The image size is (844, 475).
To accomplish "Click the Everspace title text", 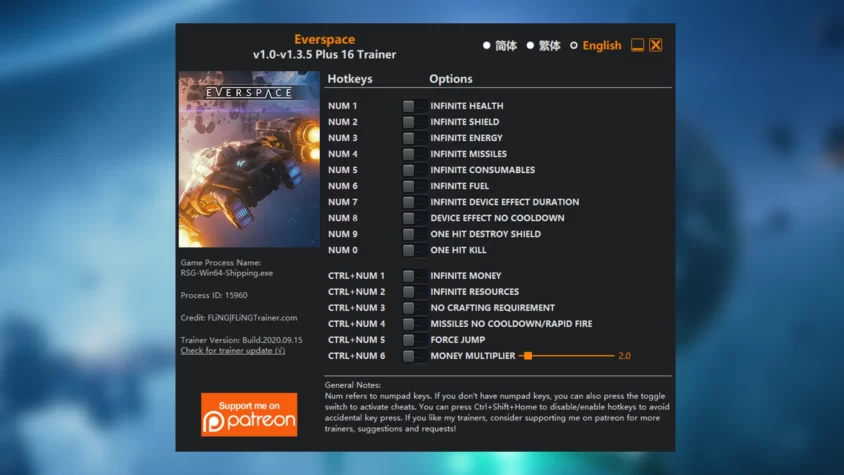I will pos(325,39).
